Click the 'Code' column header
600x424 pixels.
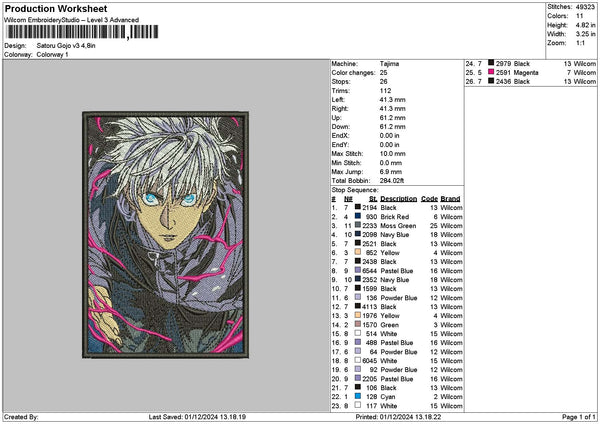point(429,199)
